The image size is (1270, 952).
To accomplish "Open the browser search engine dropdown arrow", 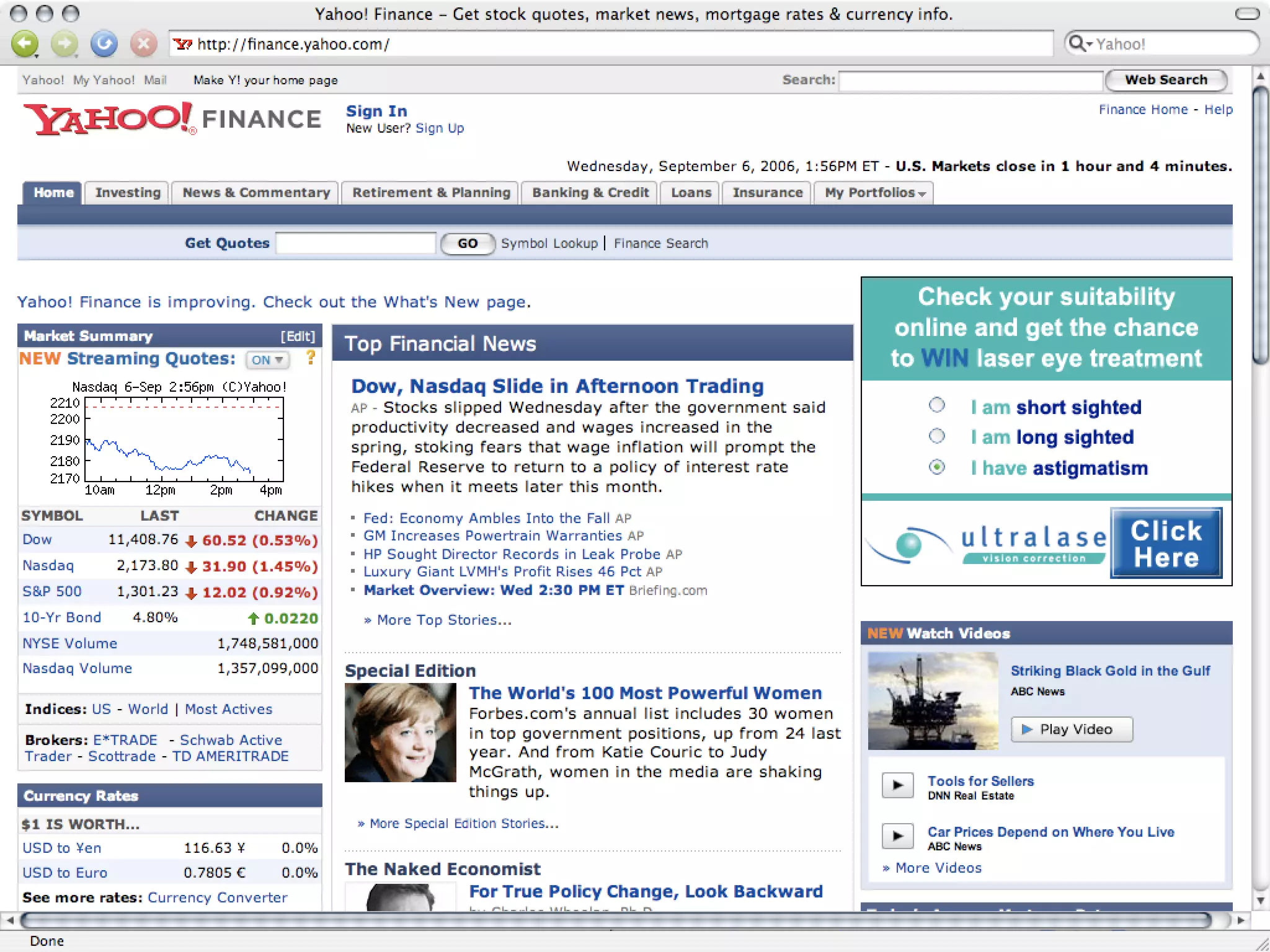I will pyautogui.click(x=1089, y=45).
